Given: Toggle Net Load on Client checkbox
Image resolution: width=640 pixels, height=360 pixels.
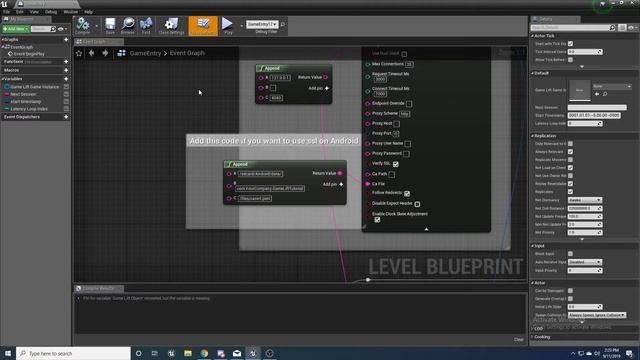Looking at the screenshot, I should click(x=570, y=168).
